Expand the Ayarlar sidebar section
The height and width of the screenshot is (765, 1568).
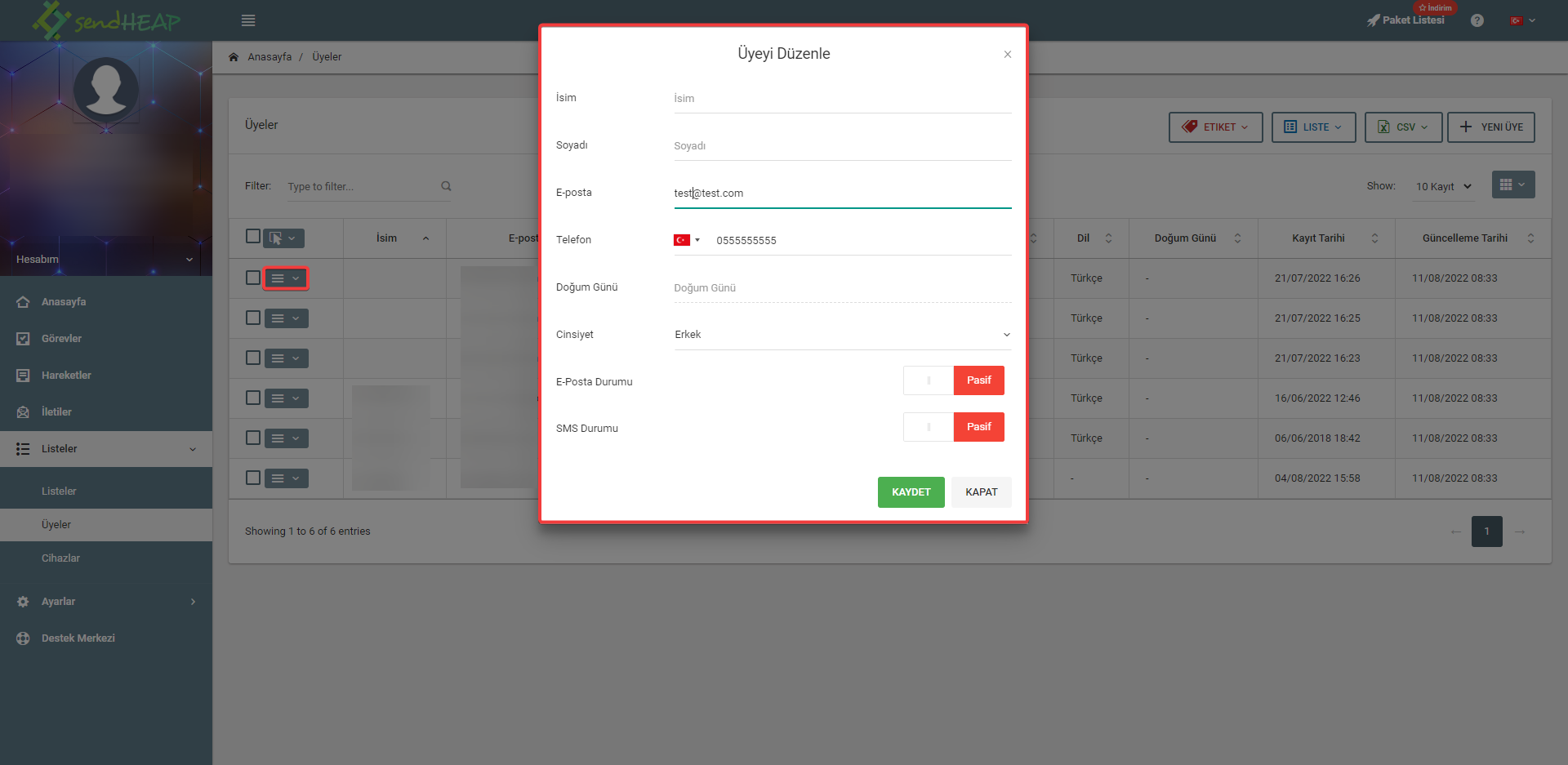pos(106,602)
